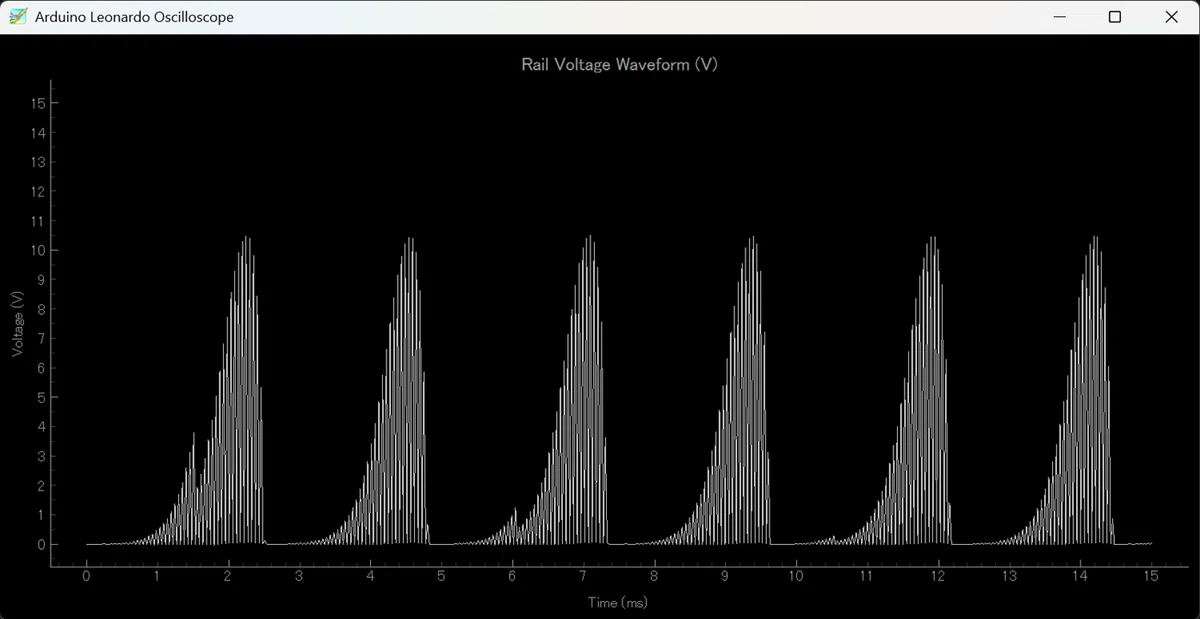
Task: Click time axis tick label 15
Action: (1151, 576)
